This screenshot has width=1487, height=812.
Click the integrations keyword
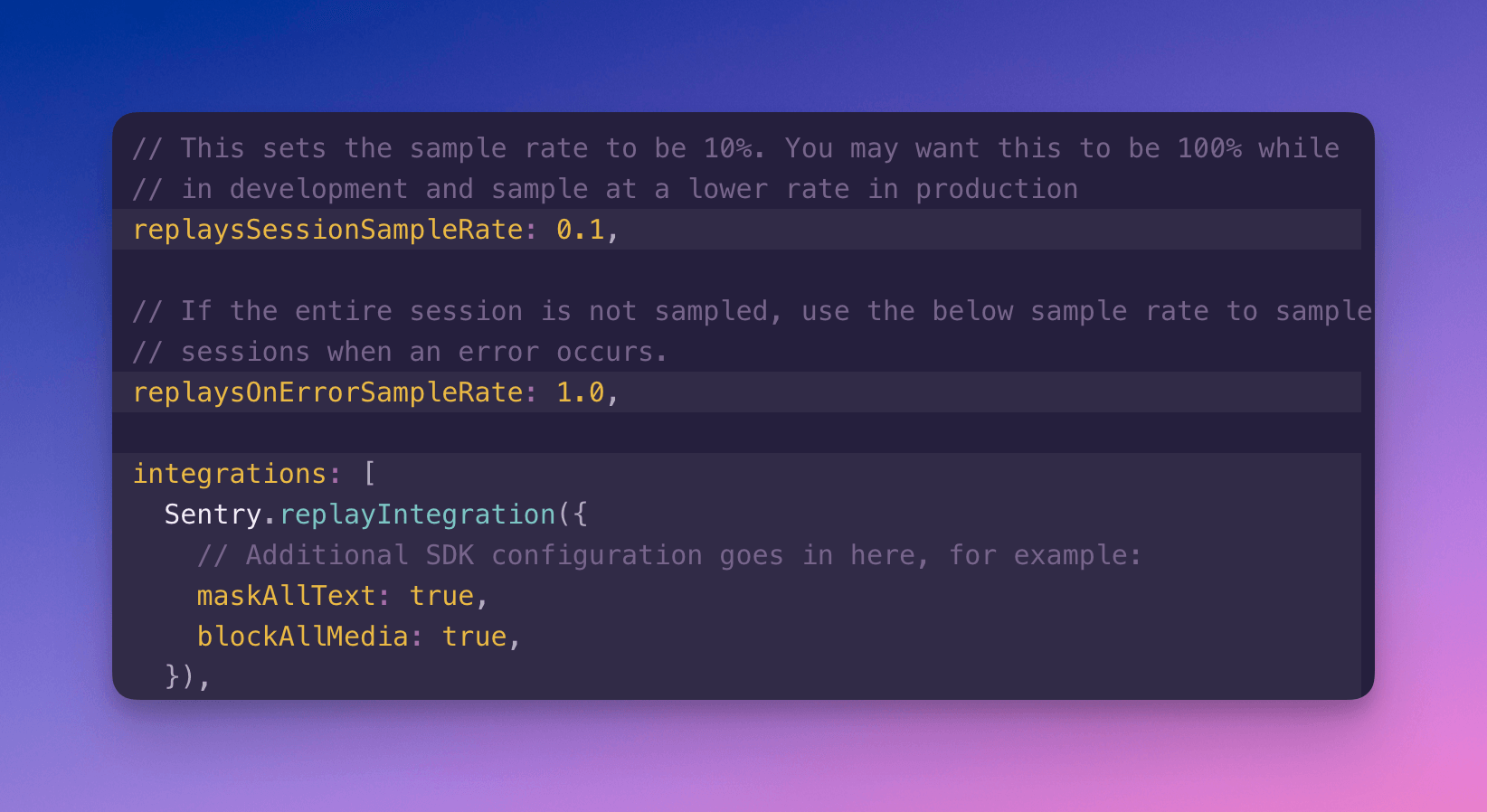tap(230, 474)
